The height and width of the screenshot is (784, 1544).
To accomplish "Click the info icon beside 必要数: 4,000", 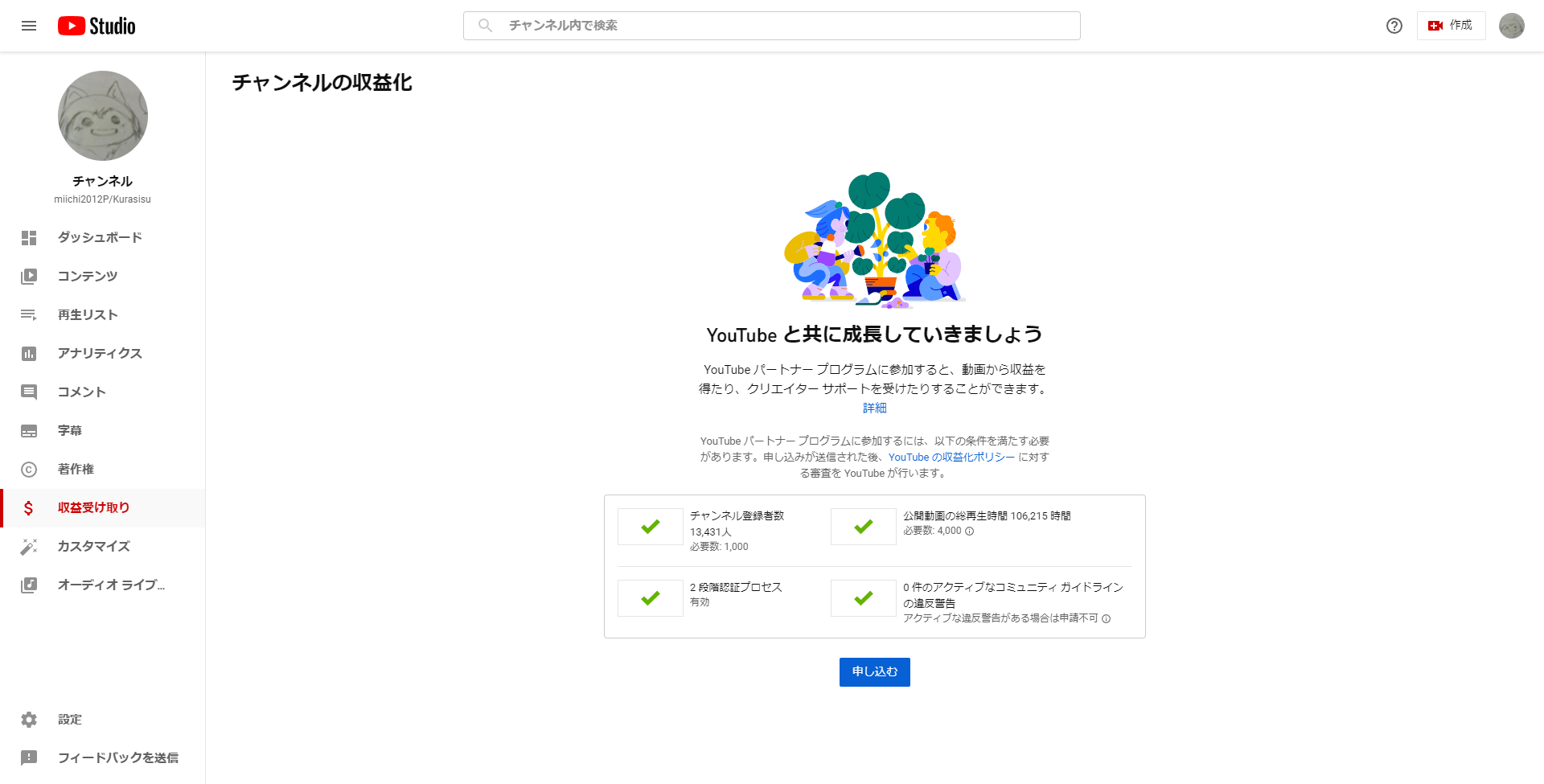I will click(x=970, y=532).
